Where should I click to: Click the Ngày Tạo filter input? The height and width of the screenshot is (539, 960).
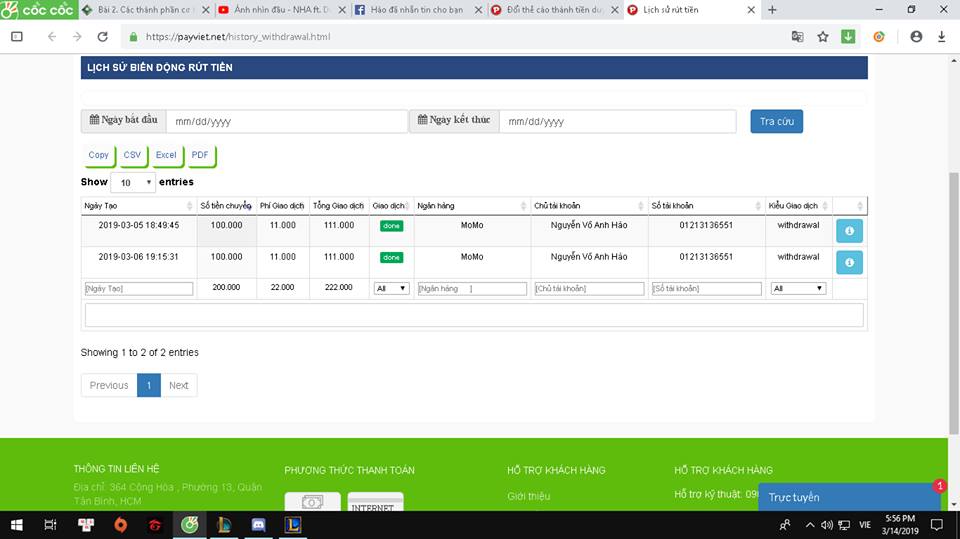[x=139, y=288]
